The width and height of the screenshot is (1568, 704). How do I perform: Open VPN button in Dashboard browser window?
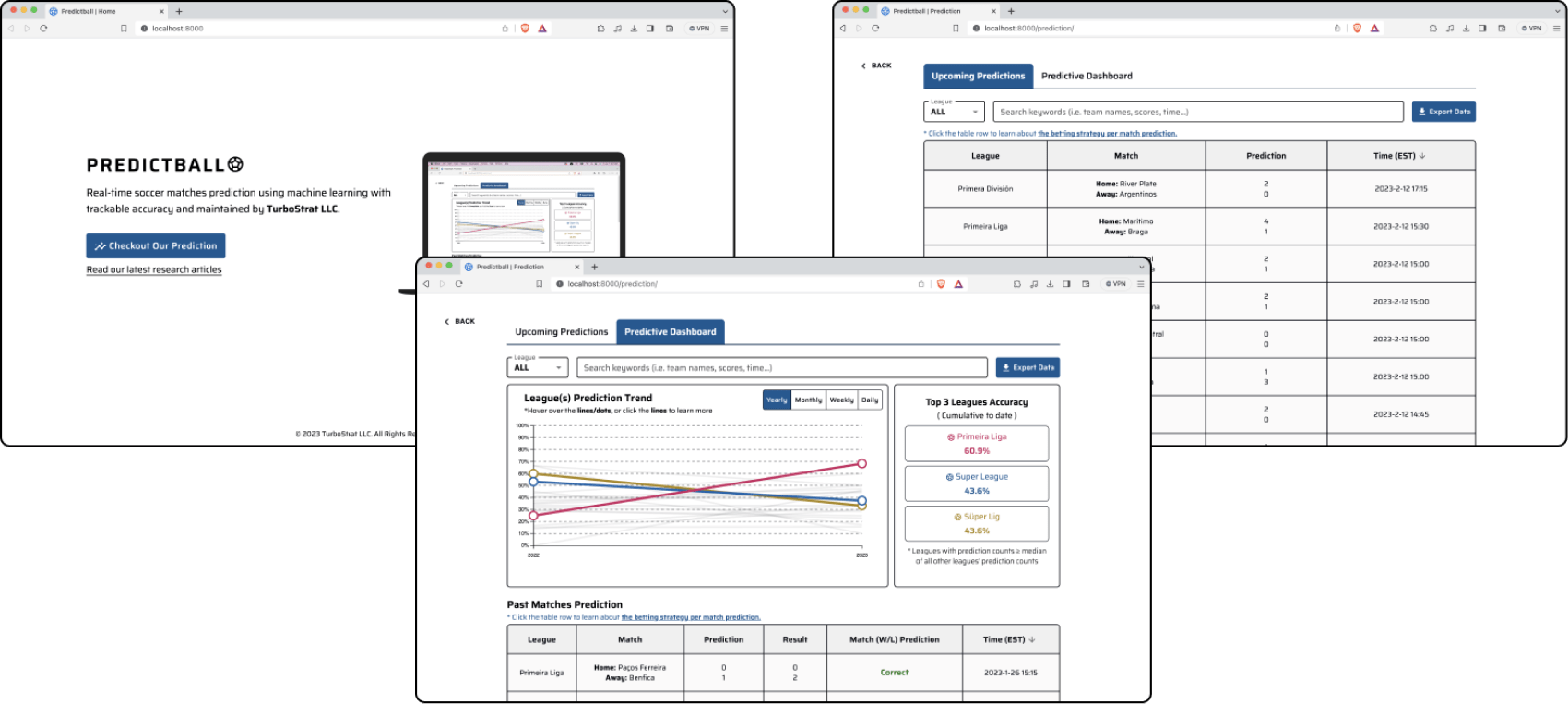[x=1116, y=284]
